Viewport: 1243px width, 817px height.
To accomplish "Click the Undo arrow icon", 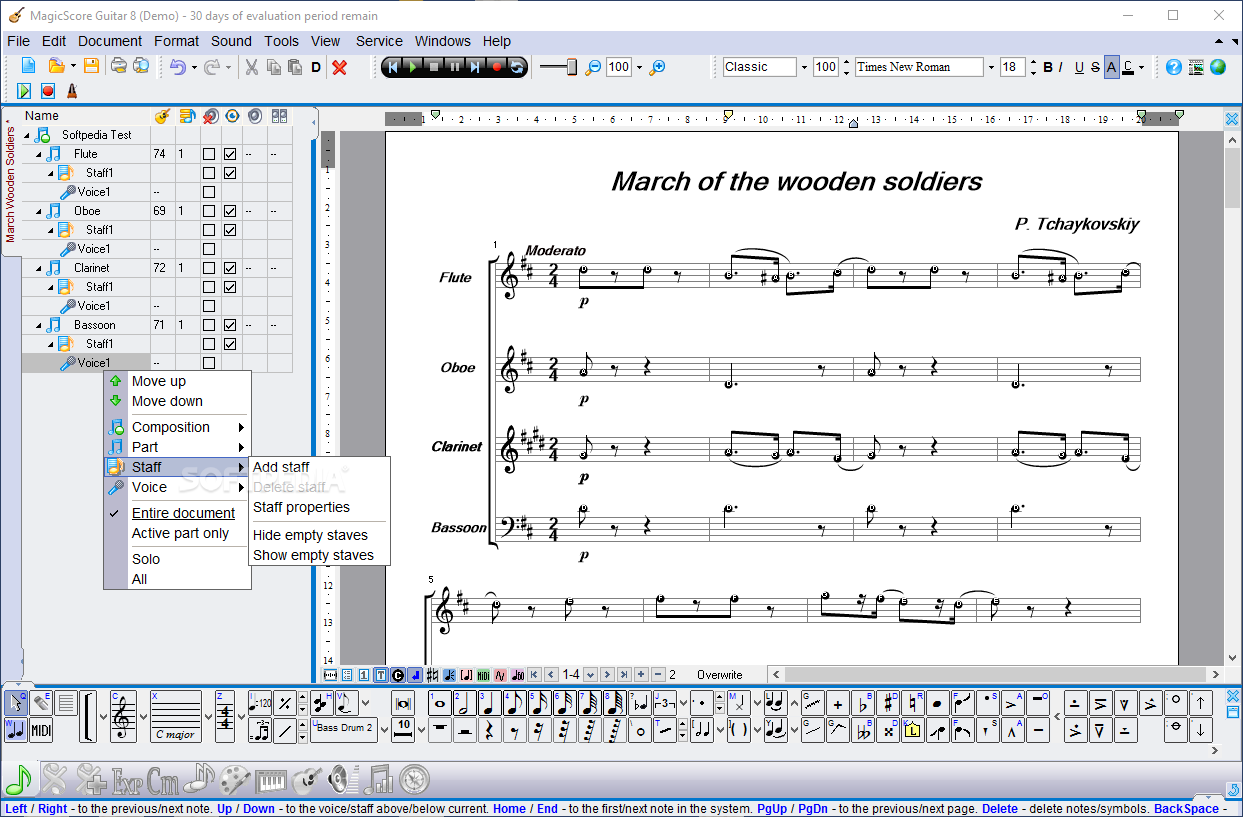I will [178, 67].
